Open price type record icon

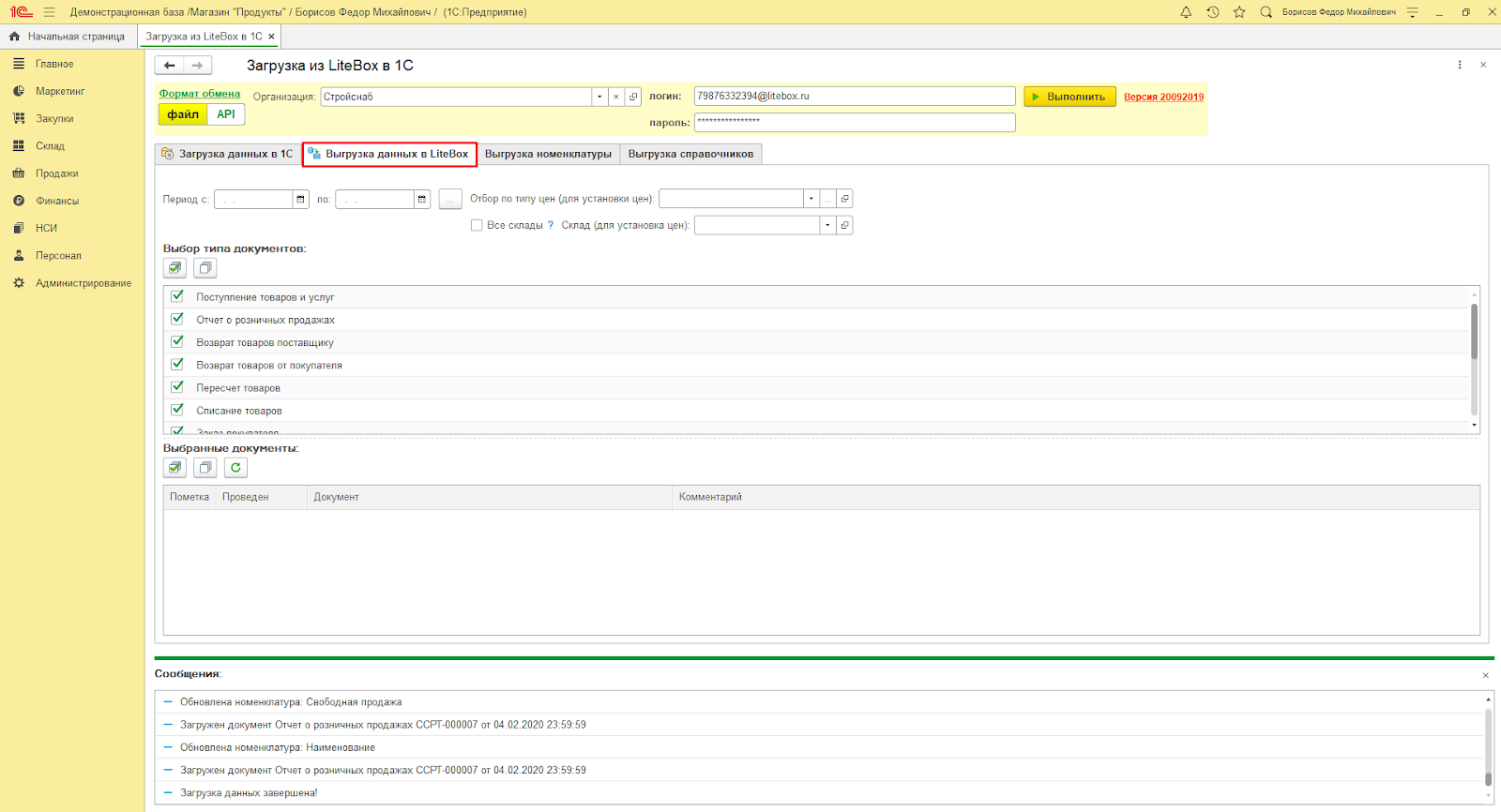(844, 199)
